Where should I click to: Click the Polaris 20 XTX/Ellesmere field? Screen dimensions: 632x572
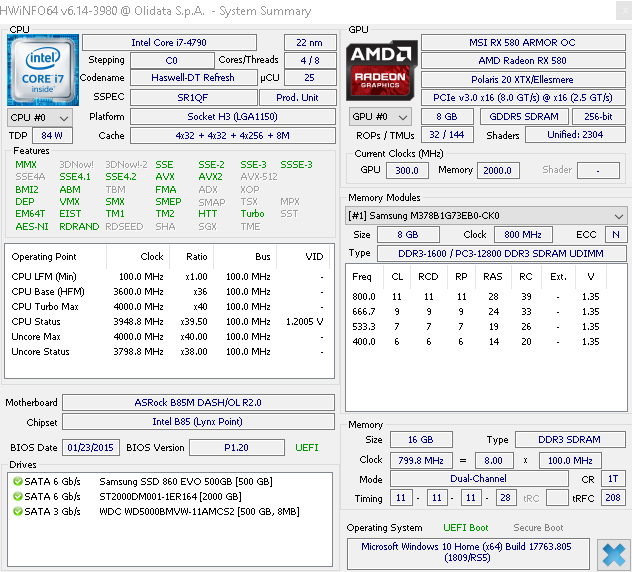pos(523,79)
